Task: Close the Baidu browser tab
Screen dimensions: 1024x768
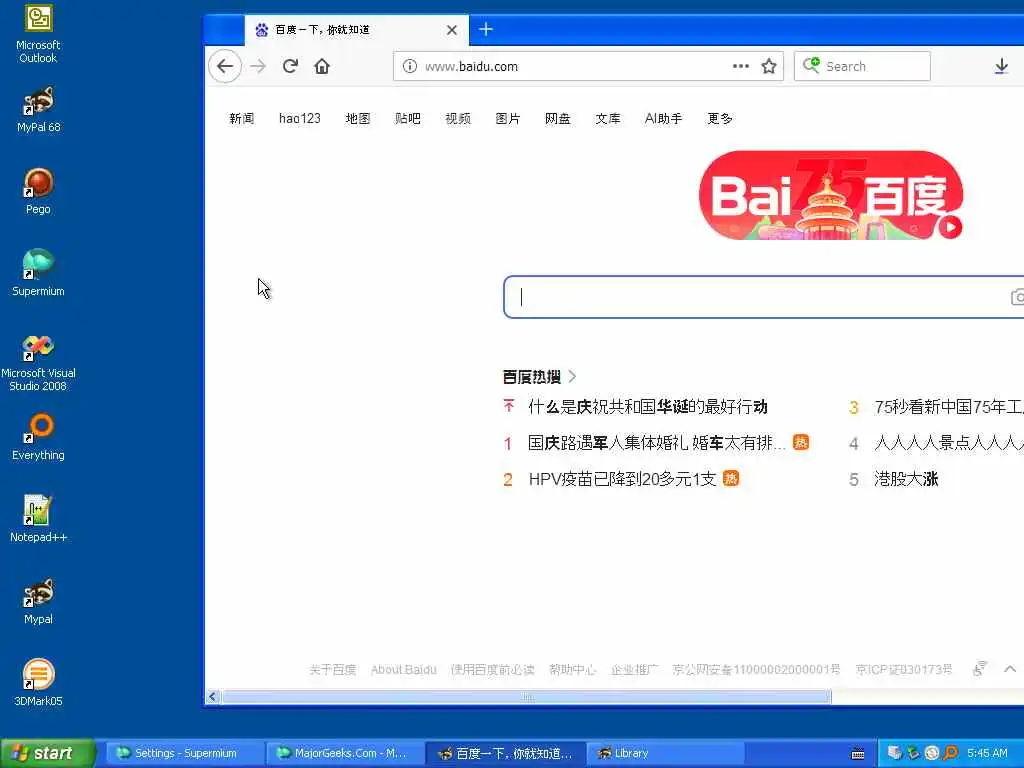Action: click(x=452, y=30)
